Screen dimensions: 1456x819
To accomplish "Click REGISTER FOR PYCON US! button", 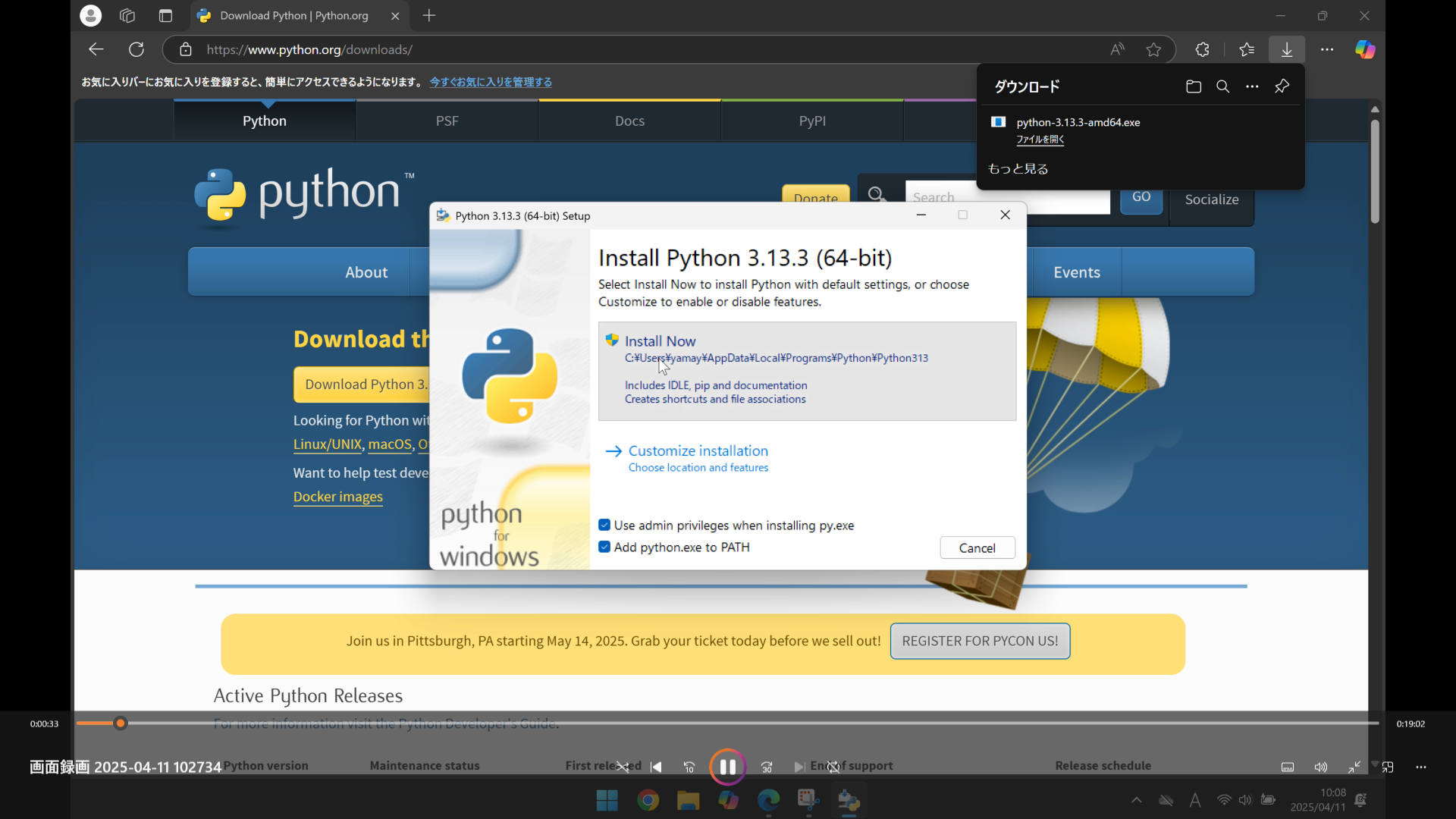I will 980,641.
